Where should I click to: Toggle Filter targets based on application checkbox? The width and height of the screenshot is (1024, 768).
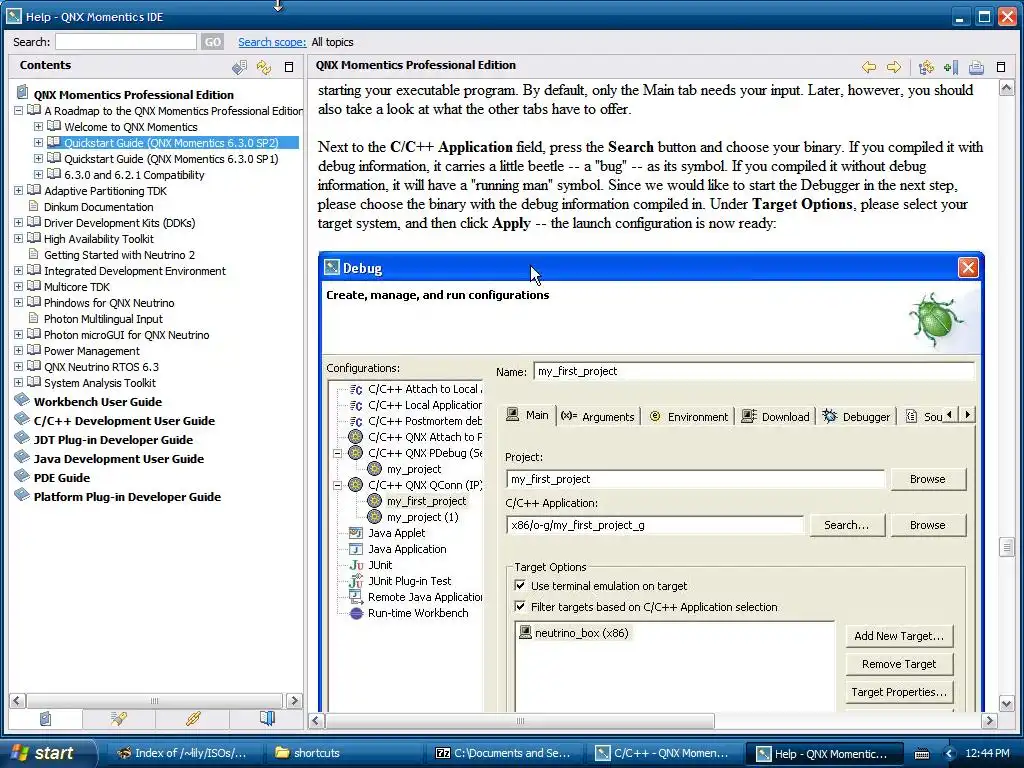[520, 606]
